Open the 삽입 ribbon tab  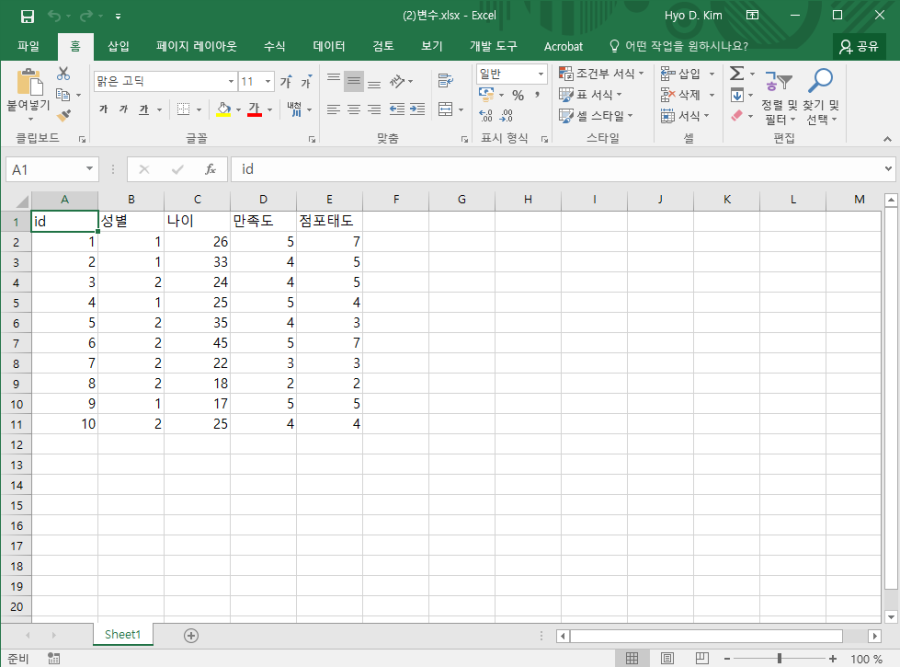(118, 46)
